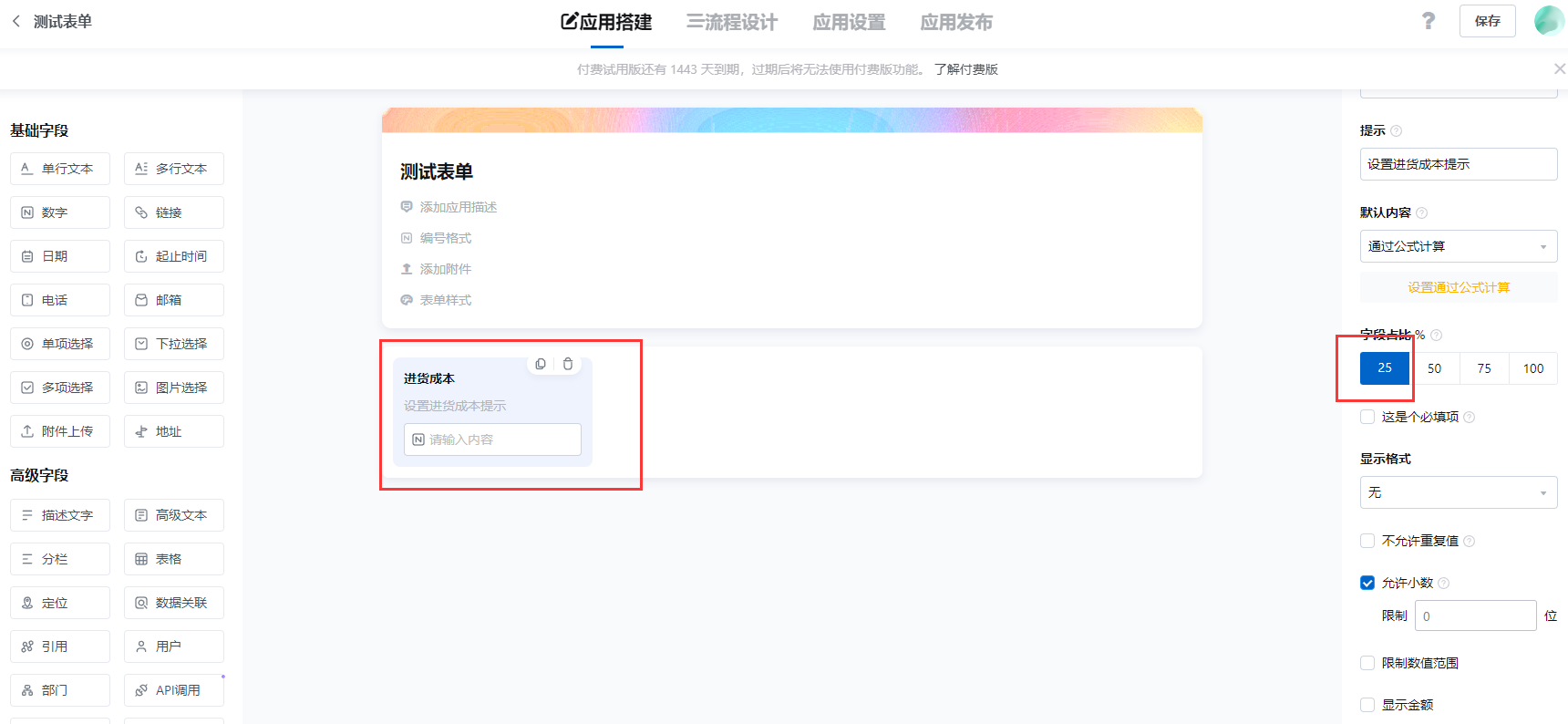Toggle the 允许小数 checkbox
Screen dimensions: 1568x724
pyautogui.click(x=1367, y=583)
